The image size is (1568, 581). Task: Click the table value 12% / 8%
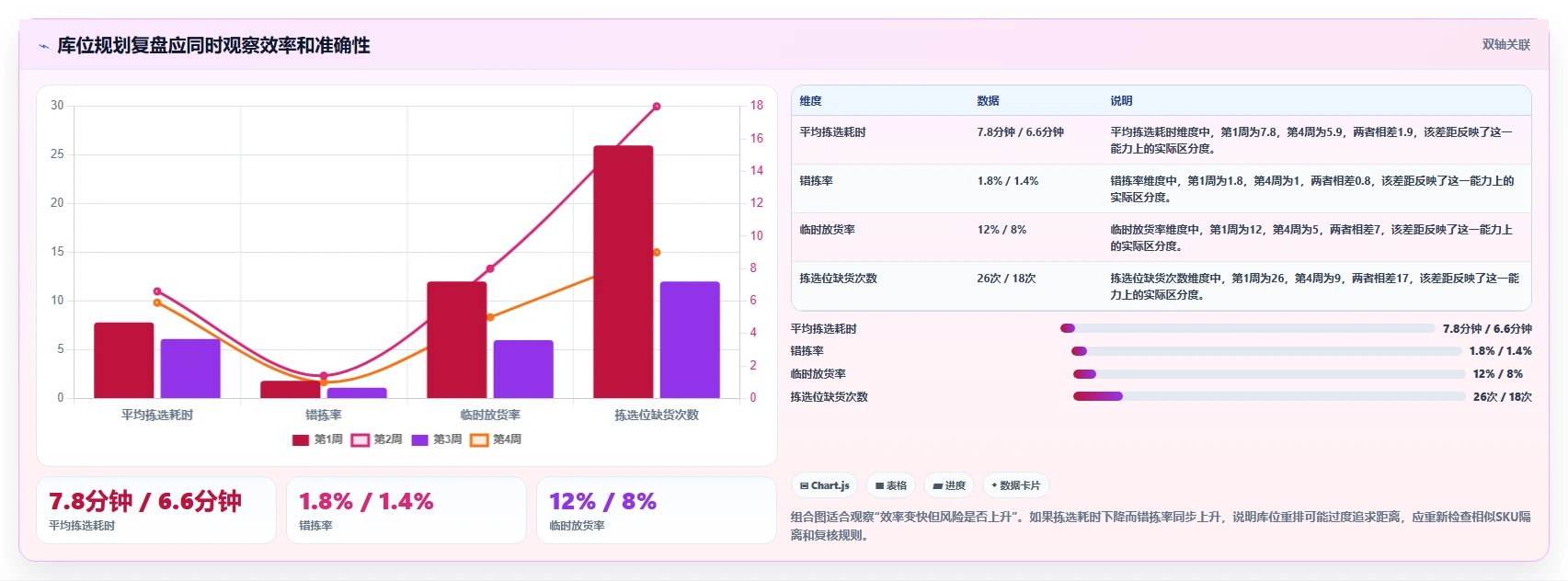pos(1001,230)
